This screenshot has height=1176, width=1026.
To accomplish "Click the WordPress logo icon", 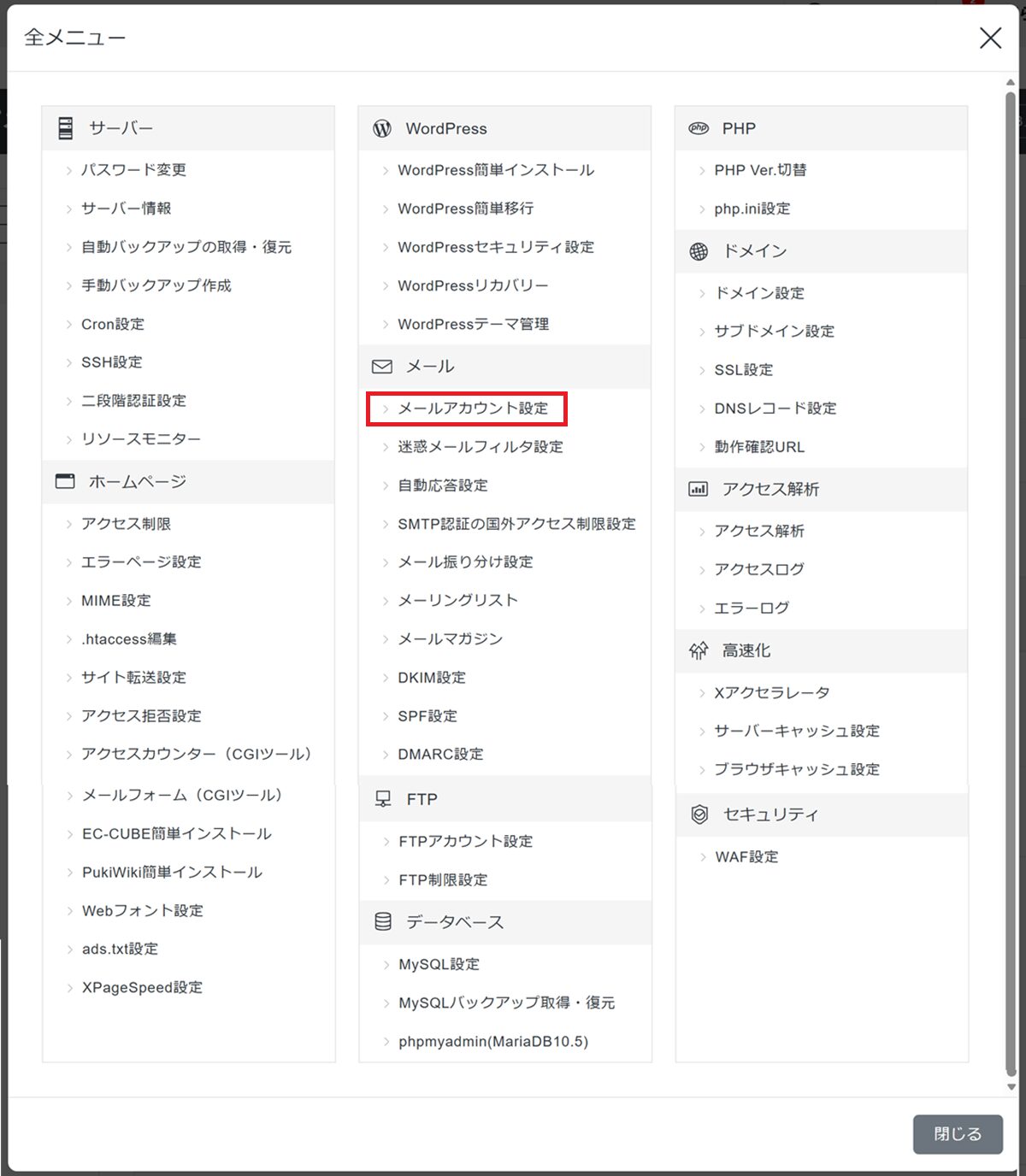I will point(382,128).
